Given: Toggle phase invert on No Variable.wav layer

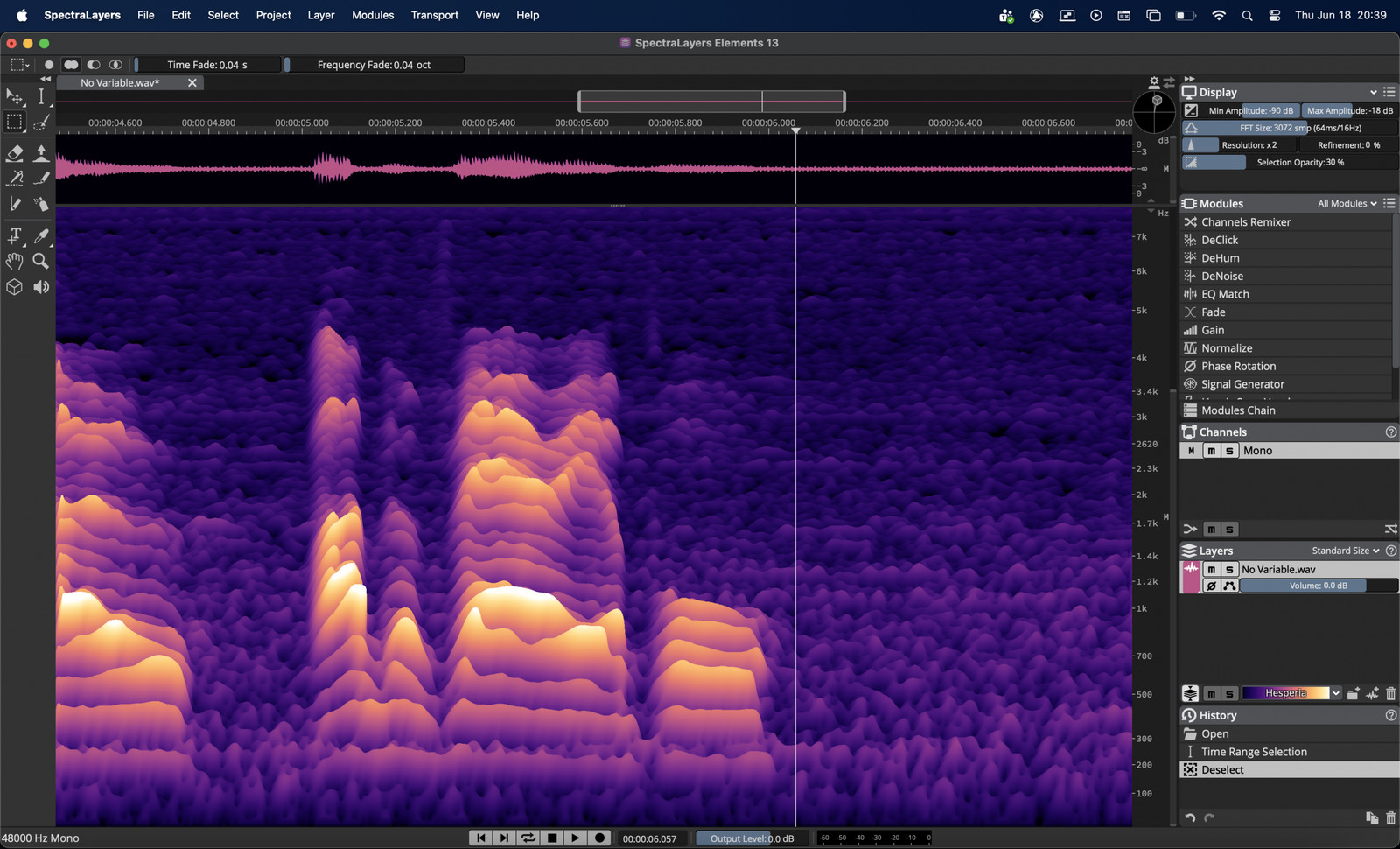Looking at the screenshot, I should pos(1211,586).
